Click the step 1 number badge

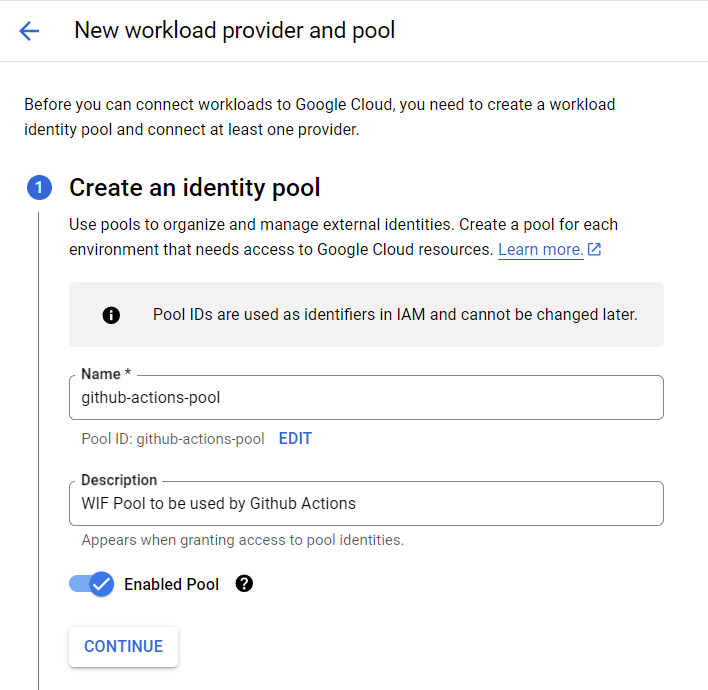point(39,188)
